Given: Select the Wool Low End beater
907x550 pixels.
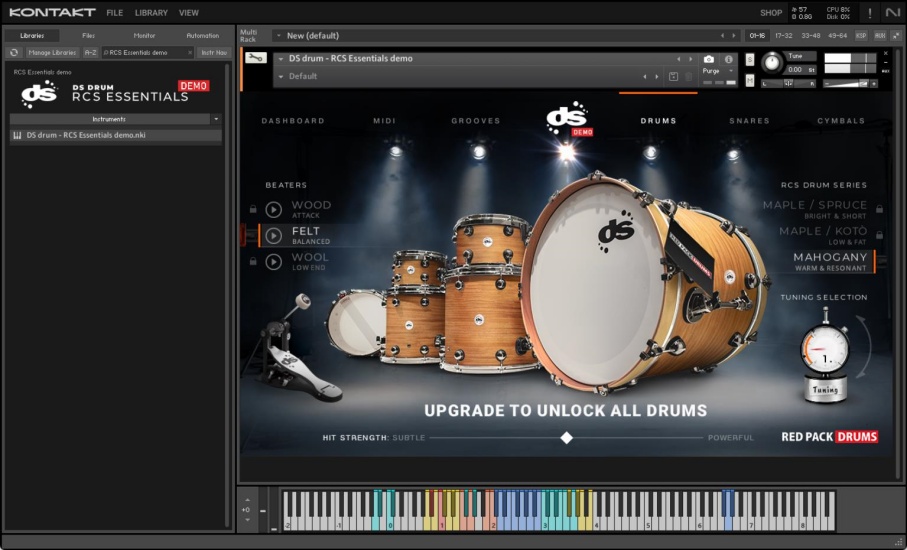Looking at the screenshot, I should [x=309, y=261].
